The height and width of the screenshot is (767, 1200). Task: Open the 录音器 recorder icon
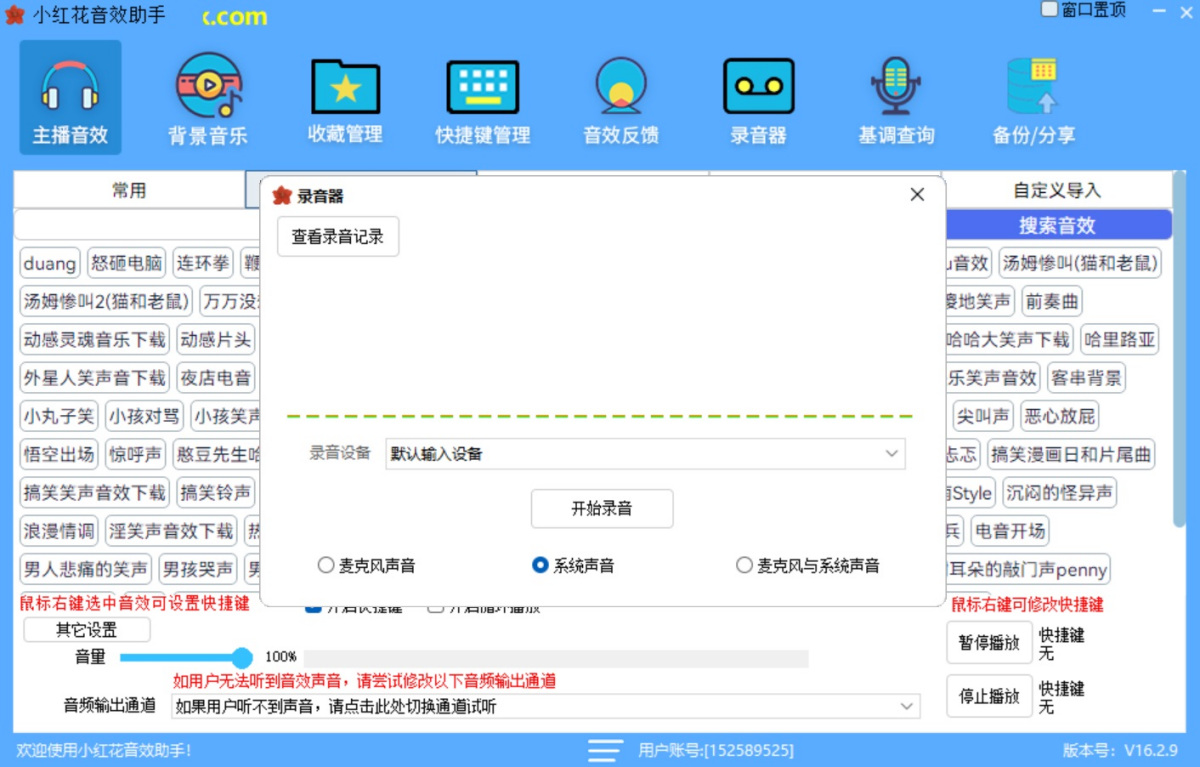(x=758, y=96)
